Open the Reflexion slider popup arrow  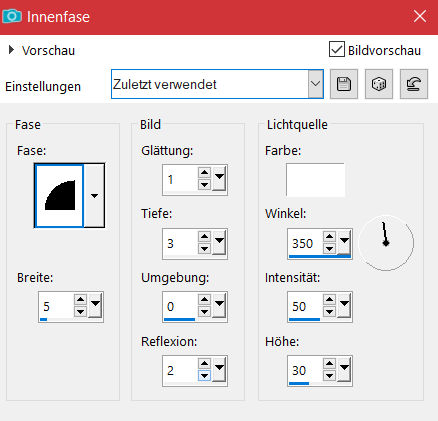pos(219,368)
